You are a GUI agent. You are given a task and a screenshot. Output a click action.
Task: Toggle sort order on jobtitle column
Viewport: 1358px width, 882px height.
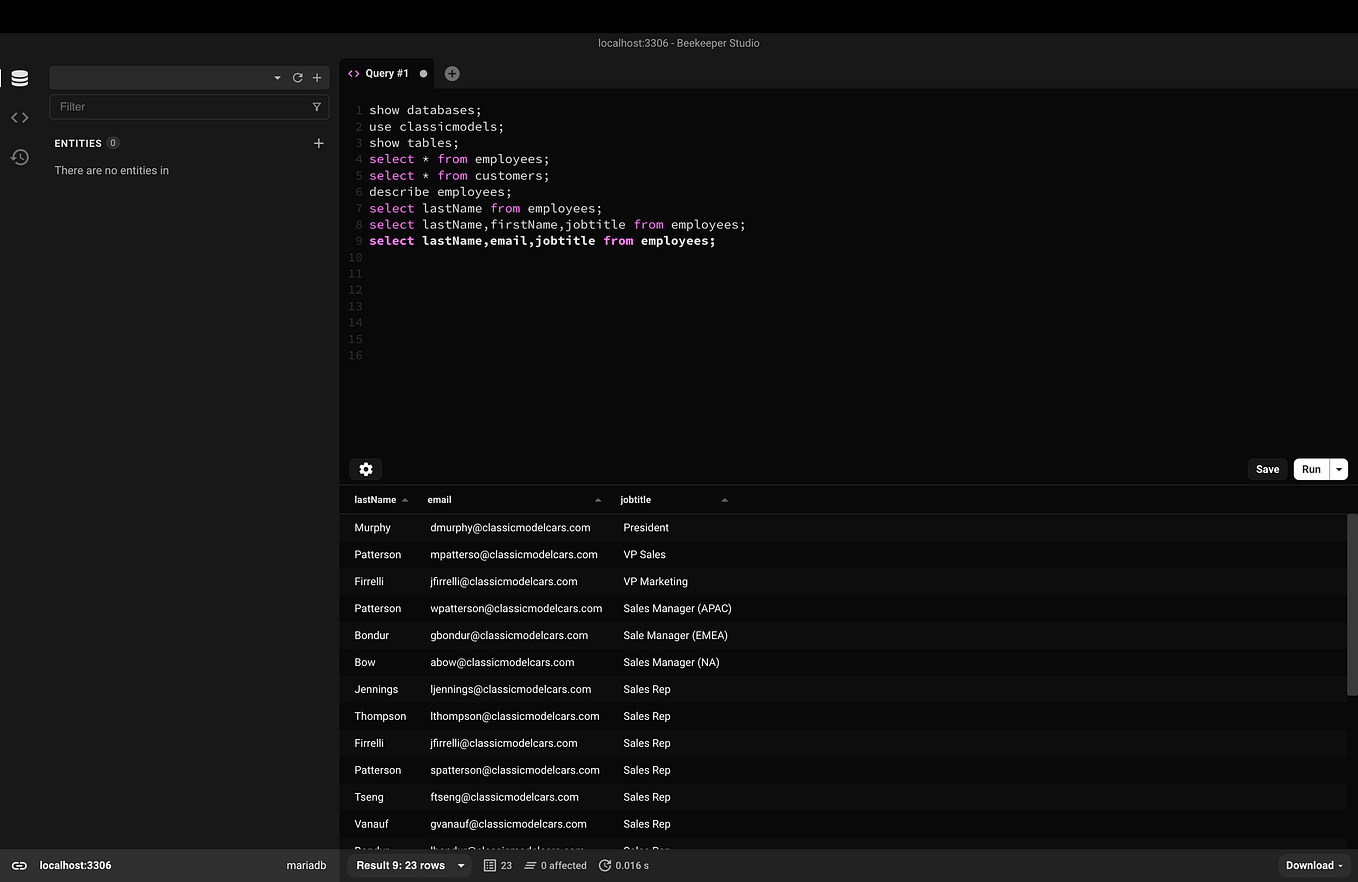724,499
